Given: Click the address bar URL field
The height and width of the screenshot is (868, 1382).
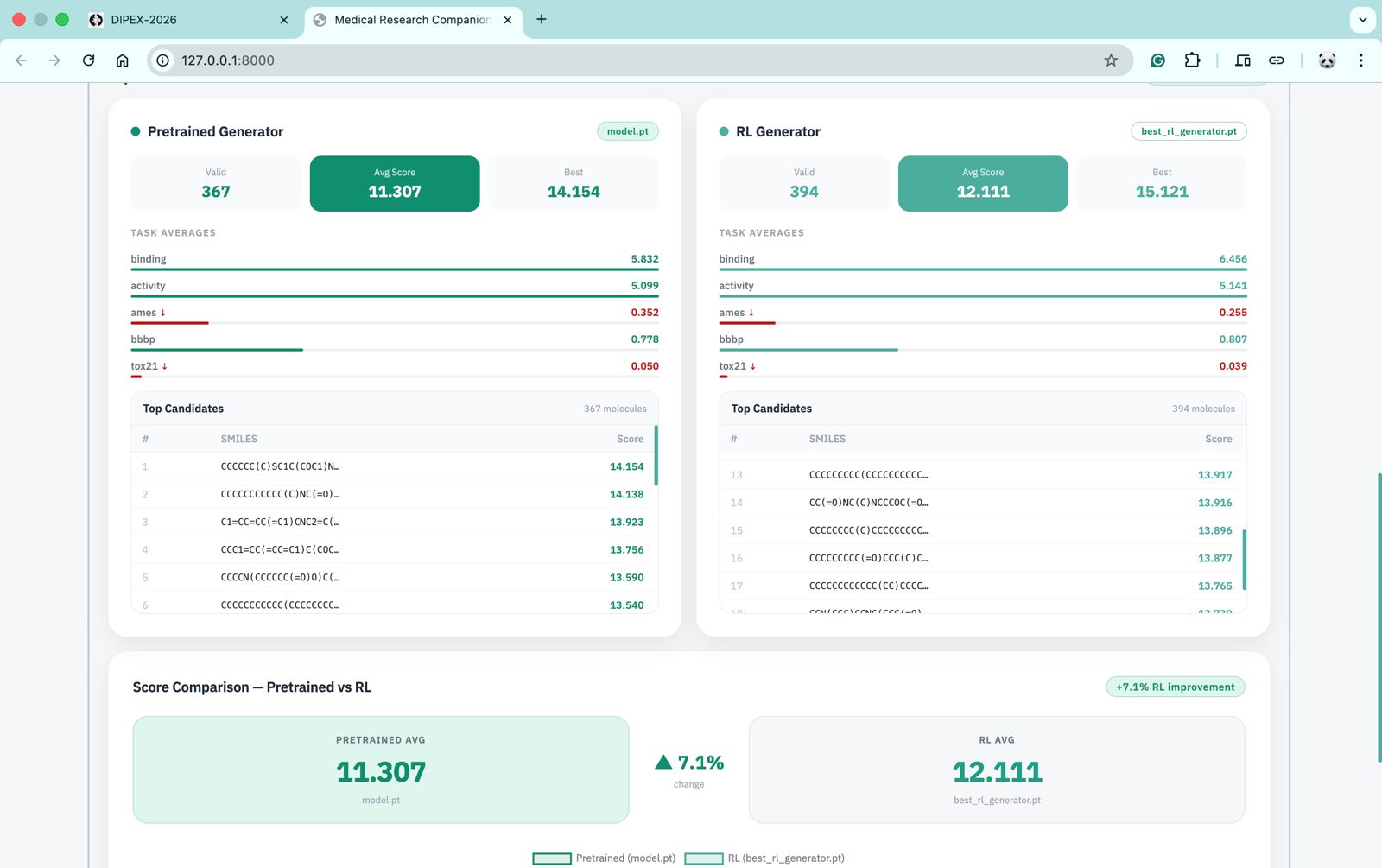Looking at the screenshot, I should tap(605, 60).
